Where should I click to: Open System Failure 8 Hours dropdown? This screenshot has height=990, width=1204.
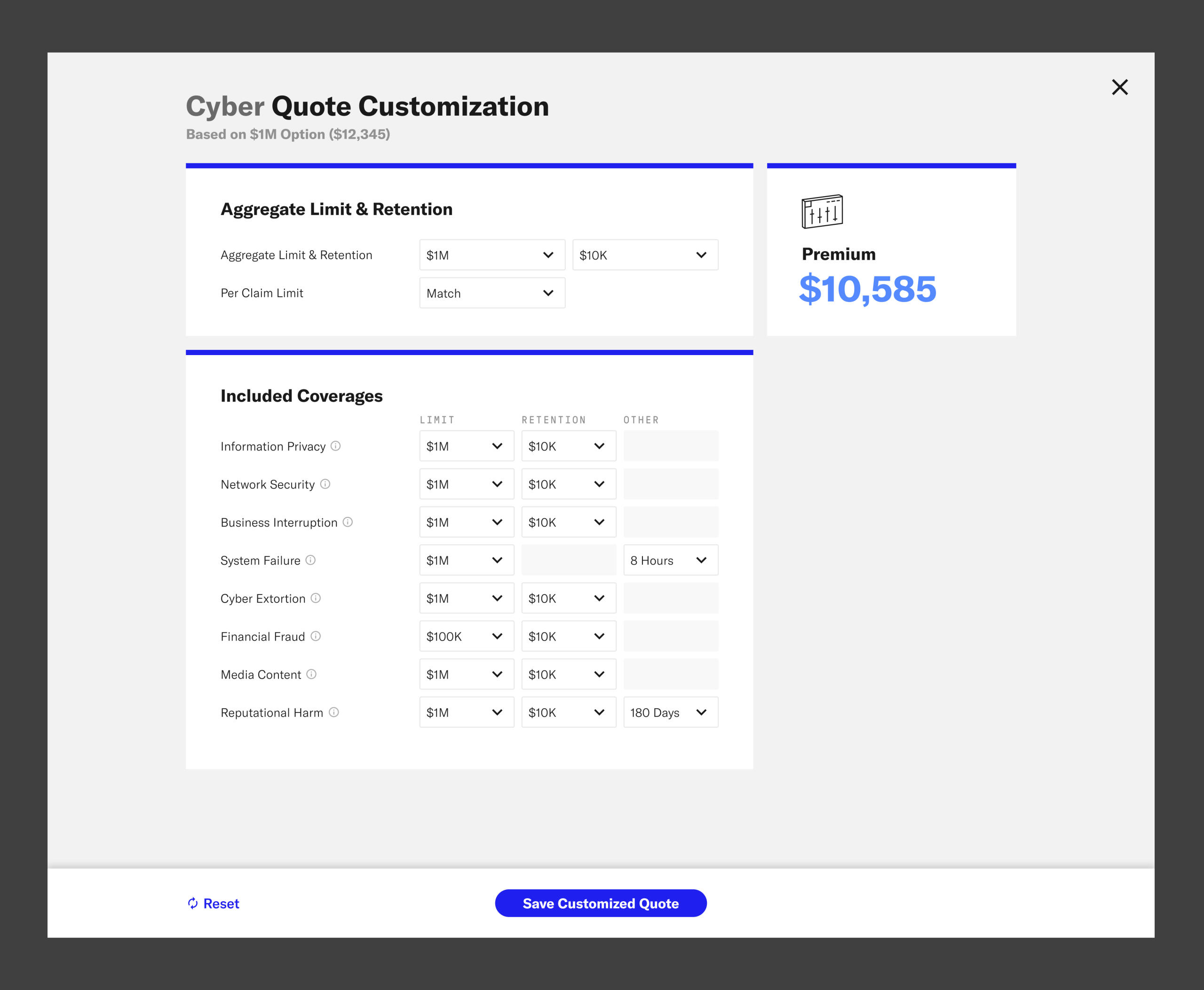tap(670, 560)
